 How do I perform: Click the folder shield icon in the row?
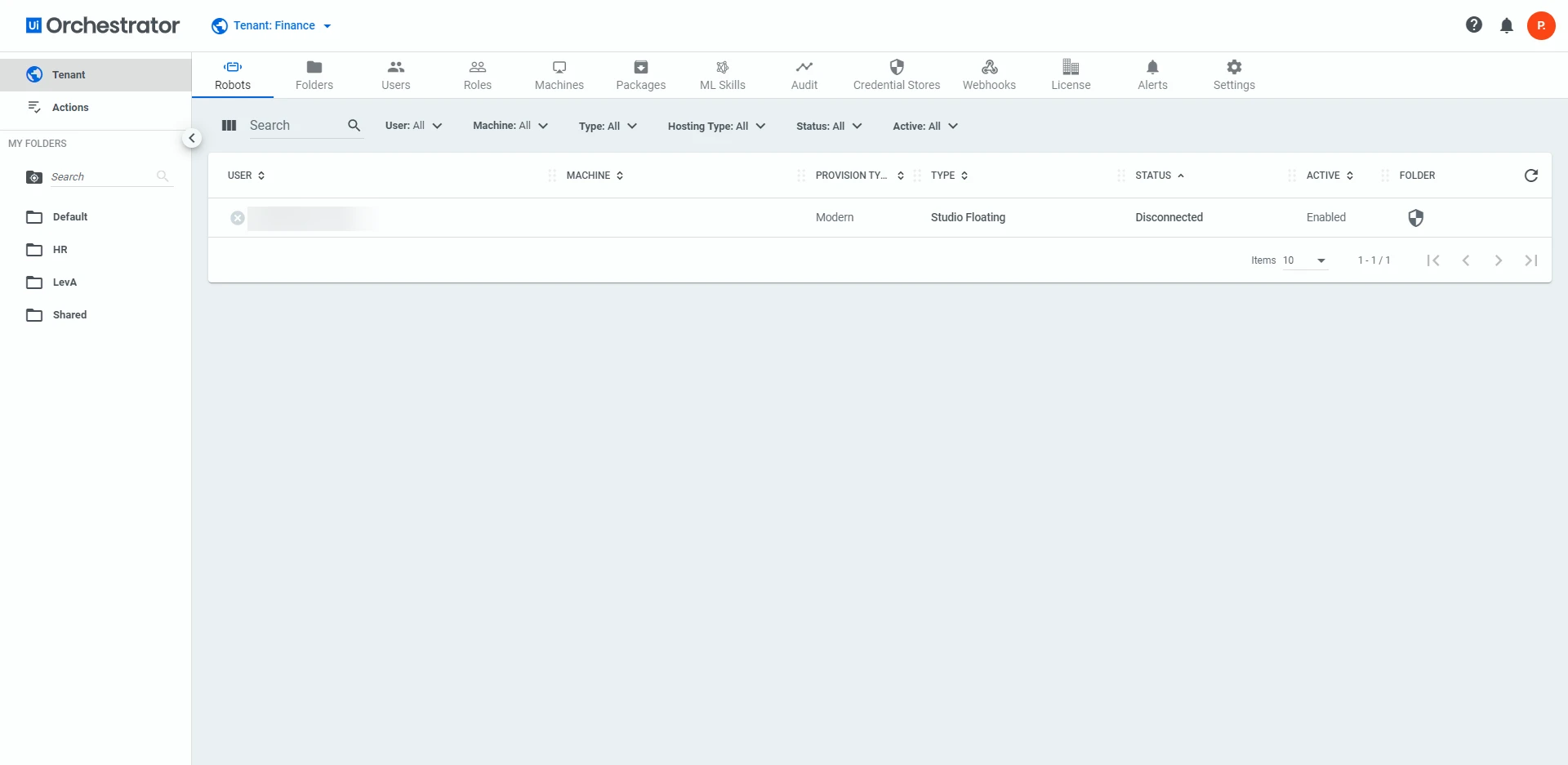(x=1416, y=218)
